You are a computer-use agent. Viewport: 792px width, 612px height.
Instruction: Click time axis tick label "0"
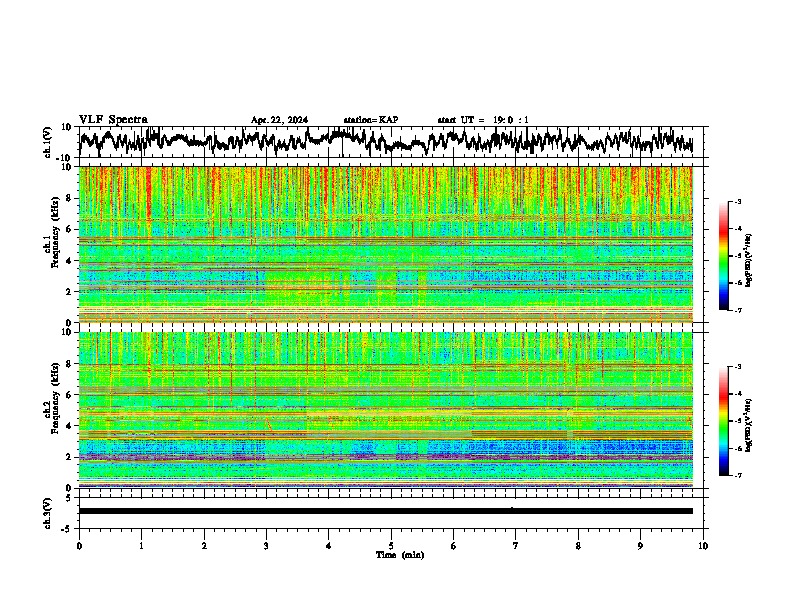point(79,546)
